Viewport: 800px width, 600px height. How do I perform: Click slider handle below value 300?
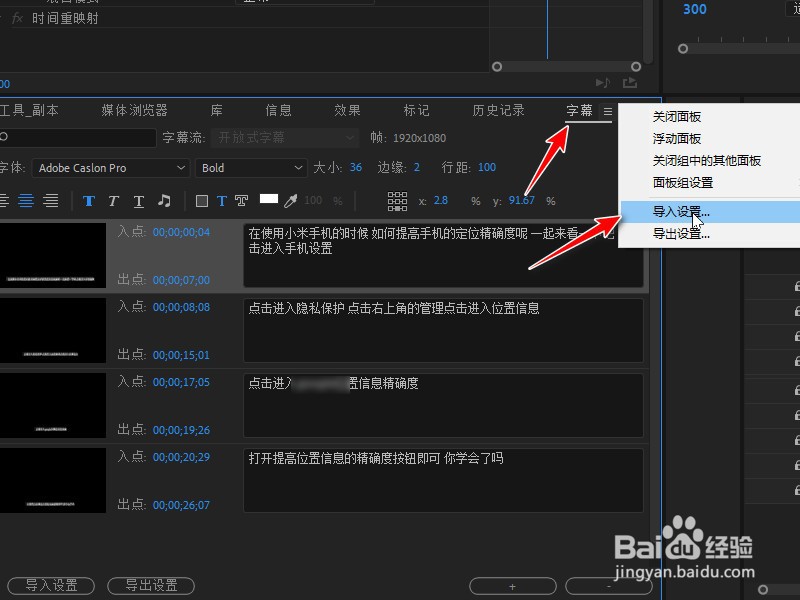(683, 49)
